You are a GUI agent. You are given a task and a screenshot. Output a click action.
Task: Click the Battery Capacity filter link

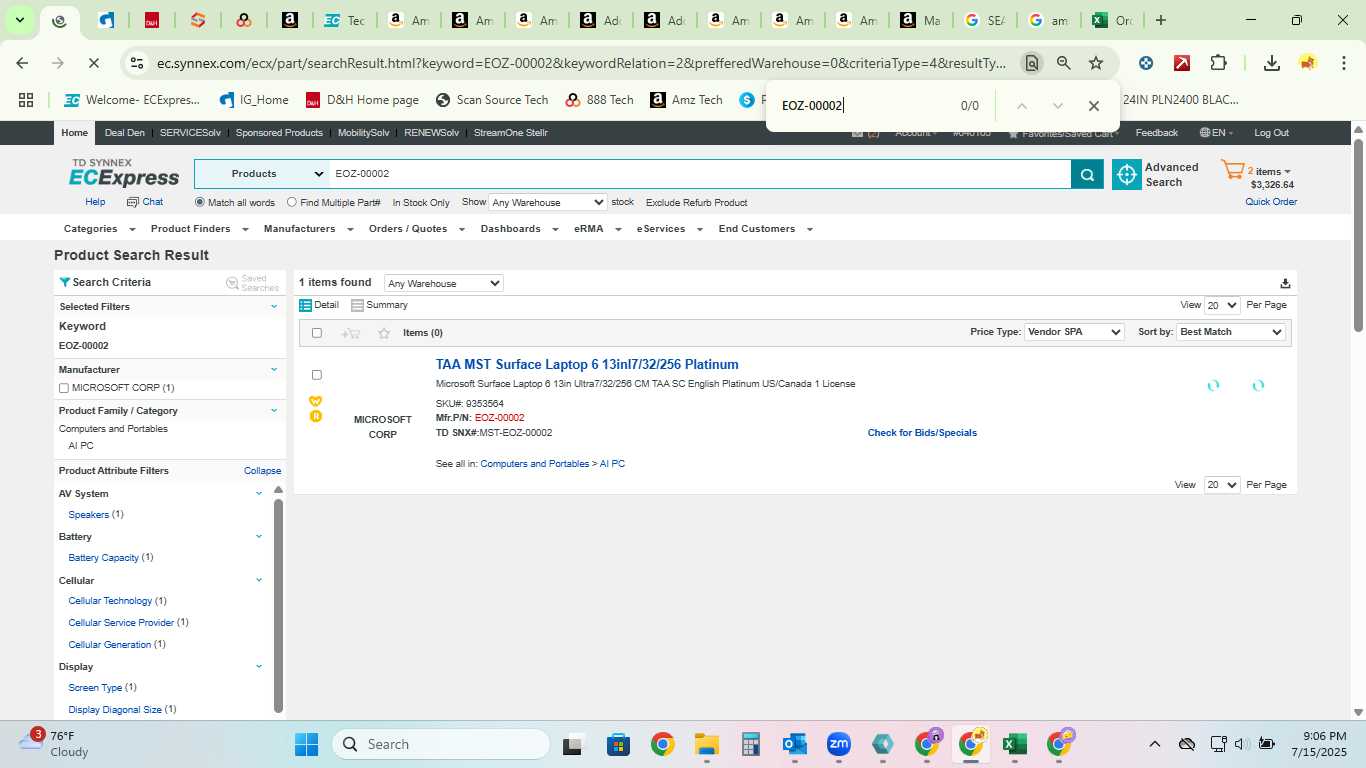103,558
